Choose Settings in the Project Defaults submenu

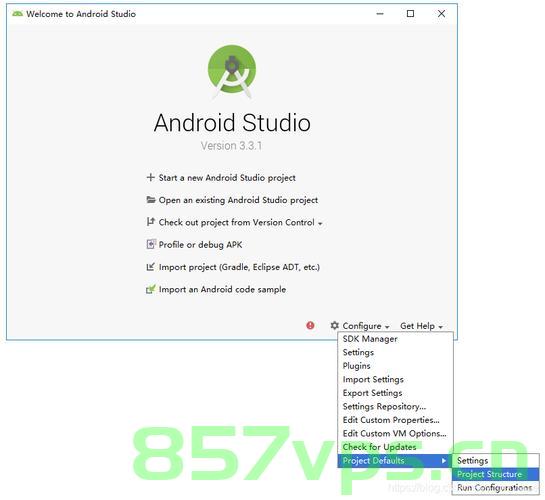(x=496, y=461)
